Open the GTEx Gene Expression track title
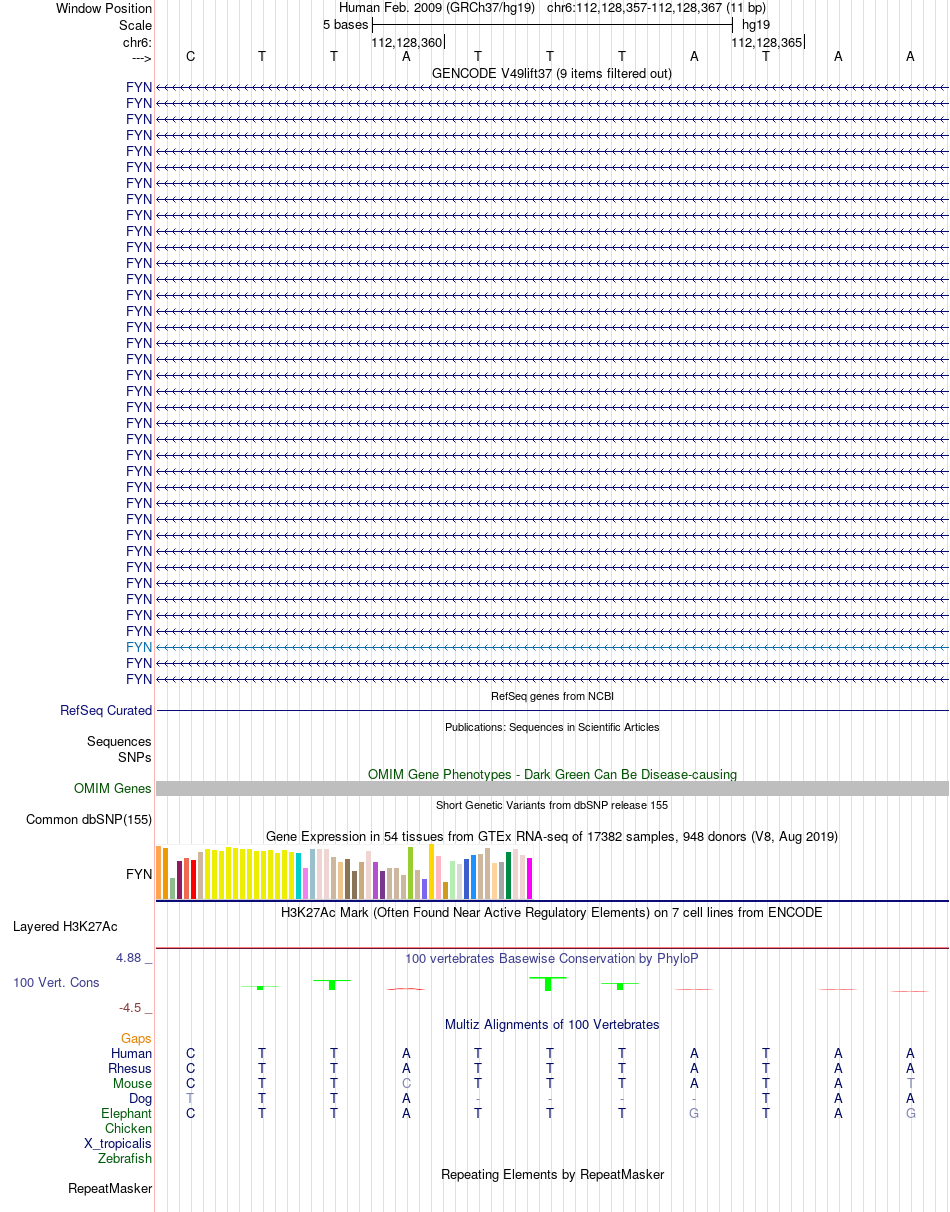Screen dimensions: 950x1212 [552, 836]
